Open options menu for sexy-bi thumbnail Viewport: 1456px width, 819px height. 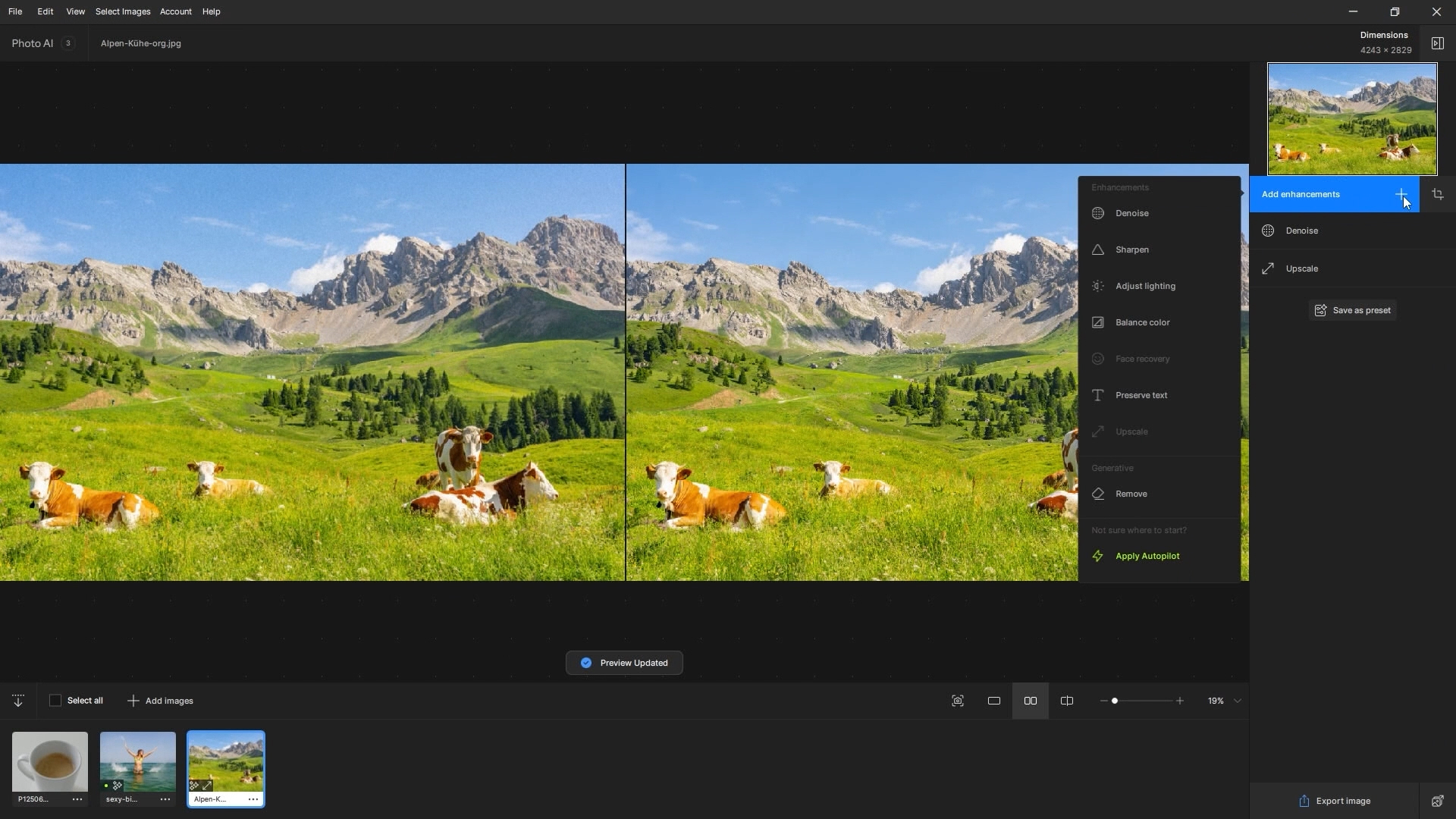(x=165, y=799)
